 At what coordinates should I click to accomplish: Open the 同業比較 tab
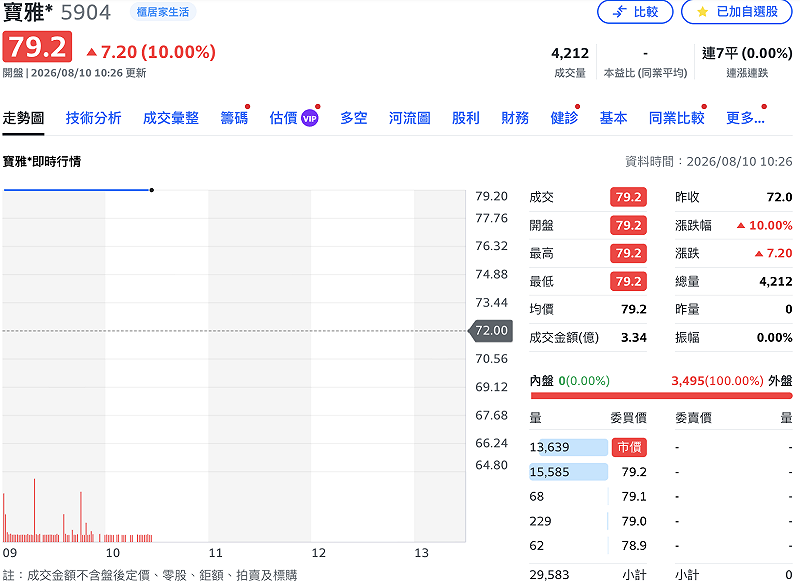677,118
